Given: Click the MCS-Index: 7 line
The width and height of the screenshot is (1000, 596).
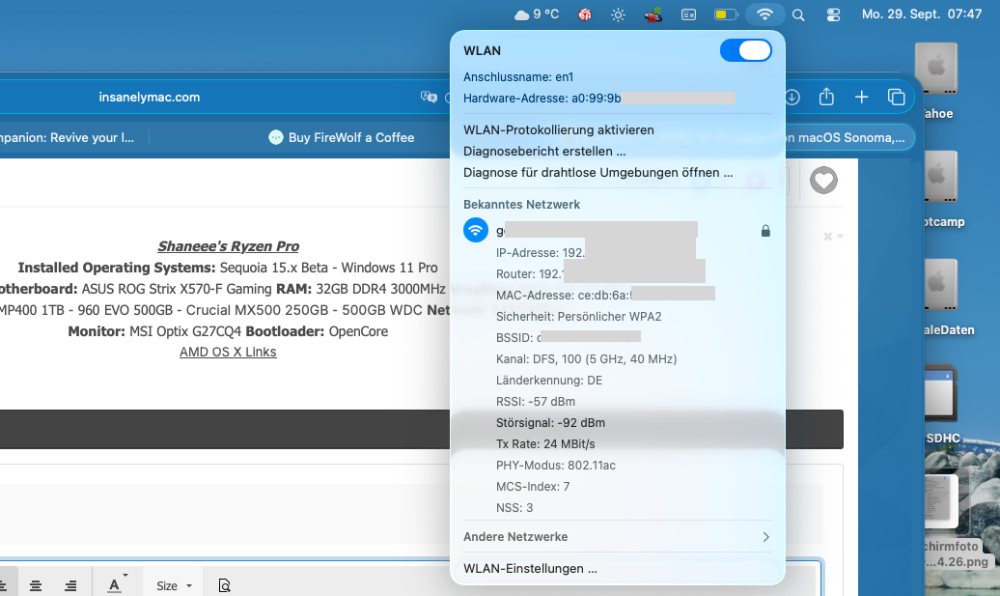Looking at the screenshot, I should pyautogui.click(x=533, y=486).
